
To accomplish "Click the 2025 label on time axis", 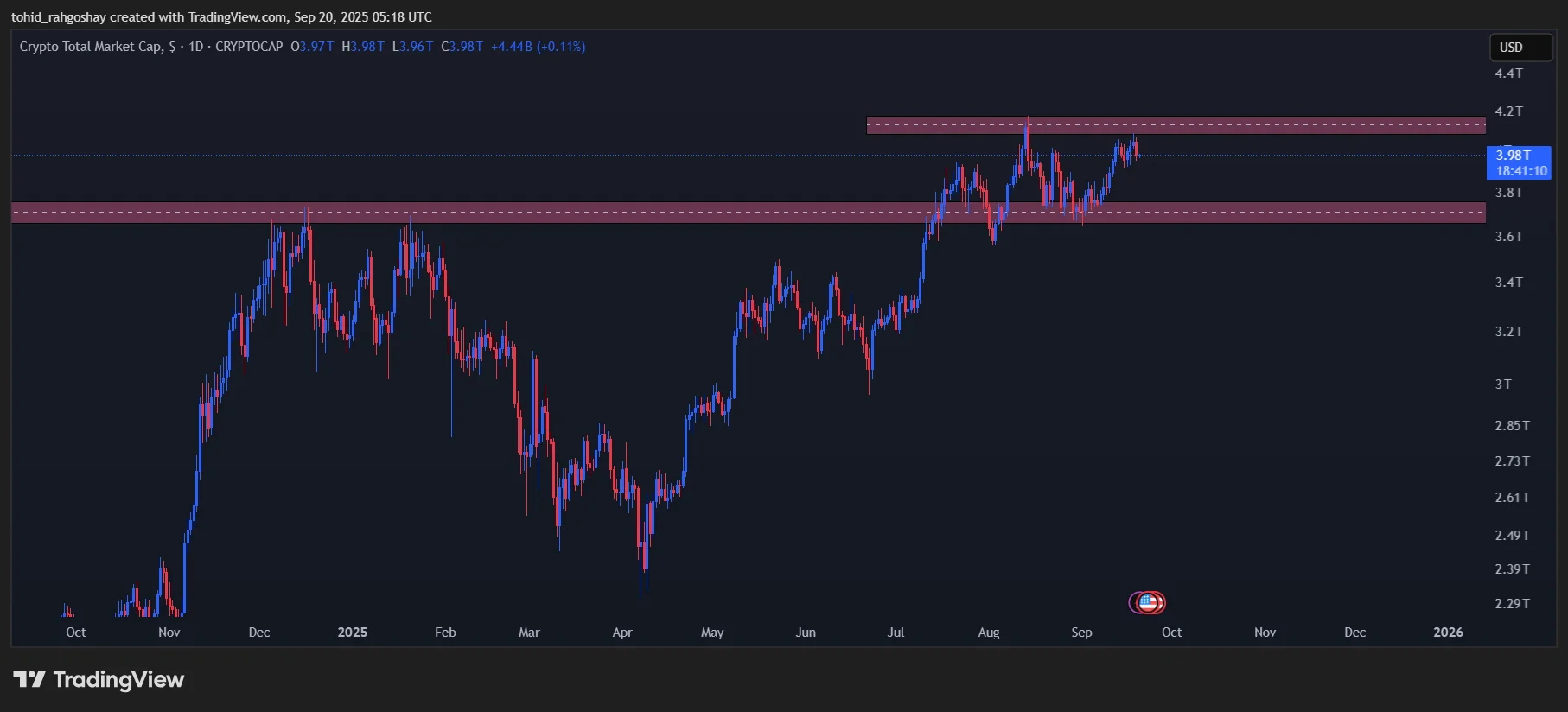I will tap(352, 633).
